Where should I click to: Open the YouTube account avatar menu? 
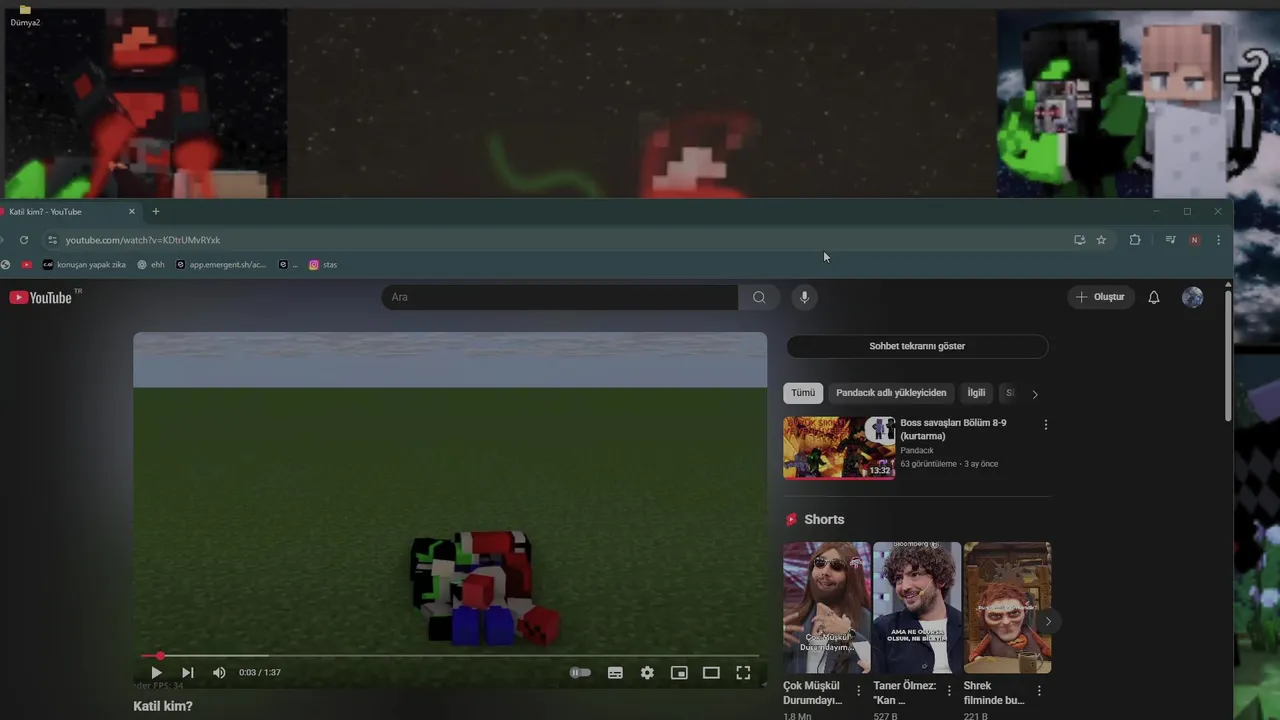pos(1192,297)
